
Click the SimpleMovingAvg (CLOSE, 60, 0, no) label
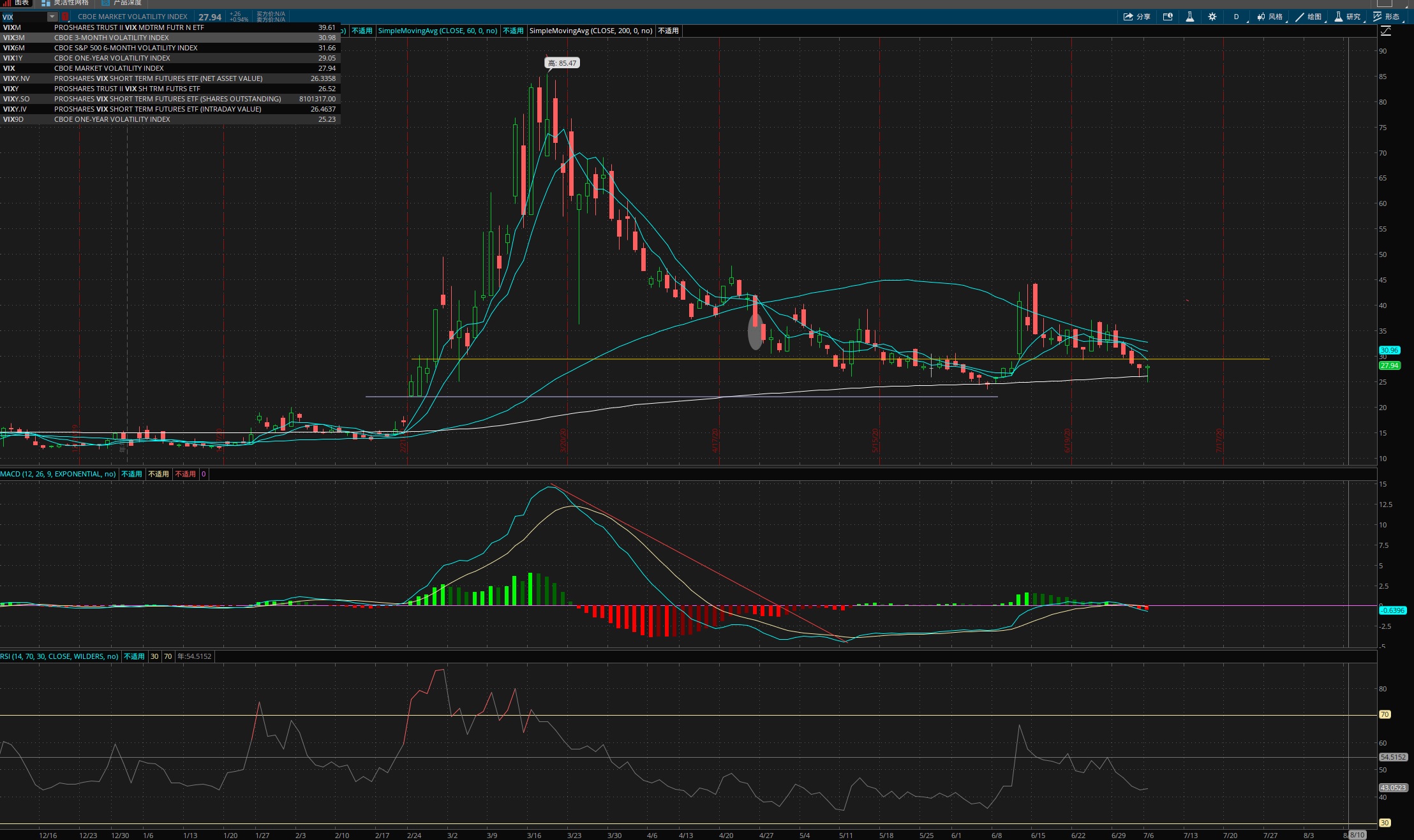click(438, 31)
